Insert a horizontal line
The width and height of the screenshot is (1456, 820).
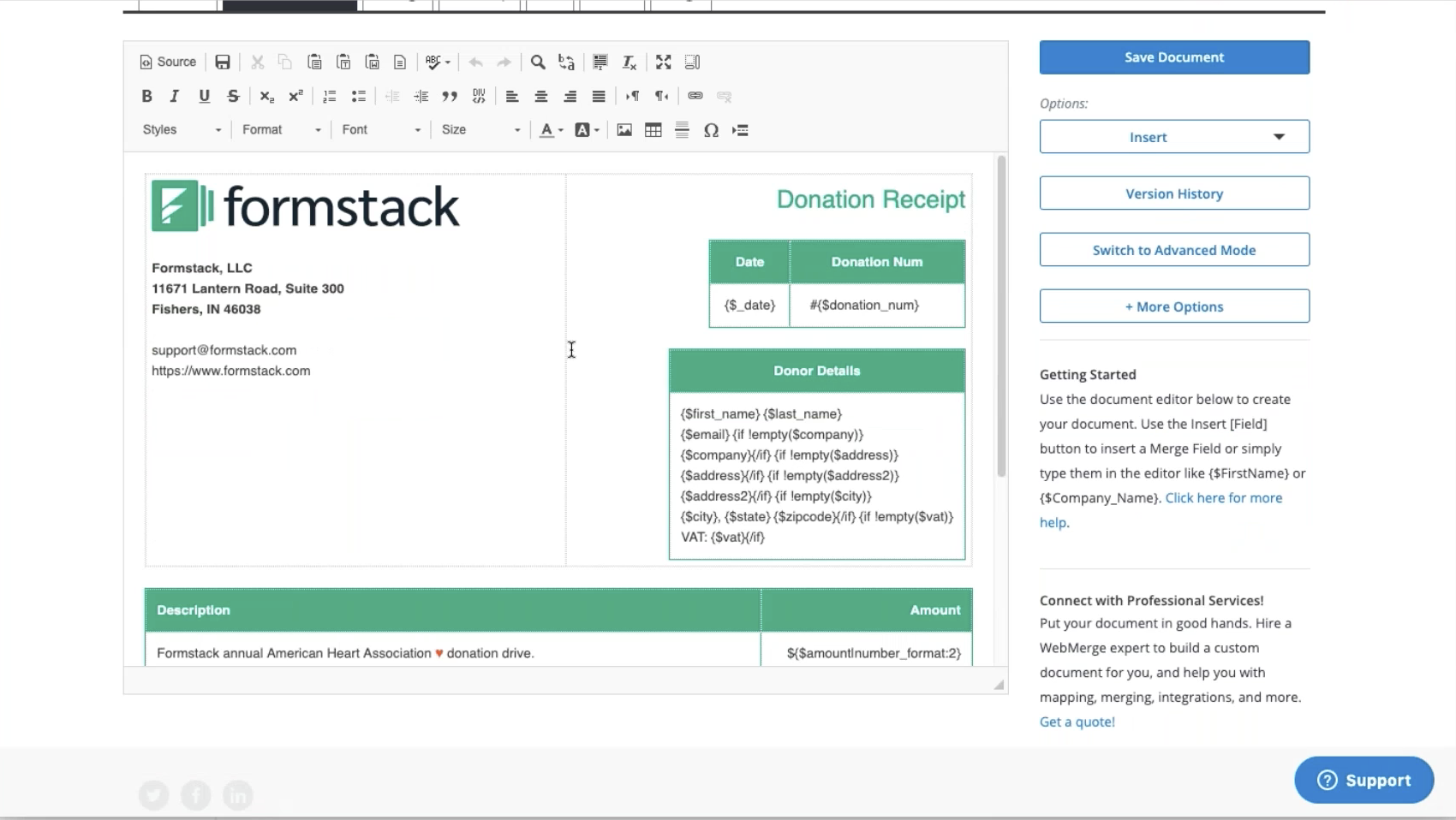point(682,130)
